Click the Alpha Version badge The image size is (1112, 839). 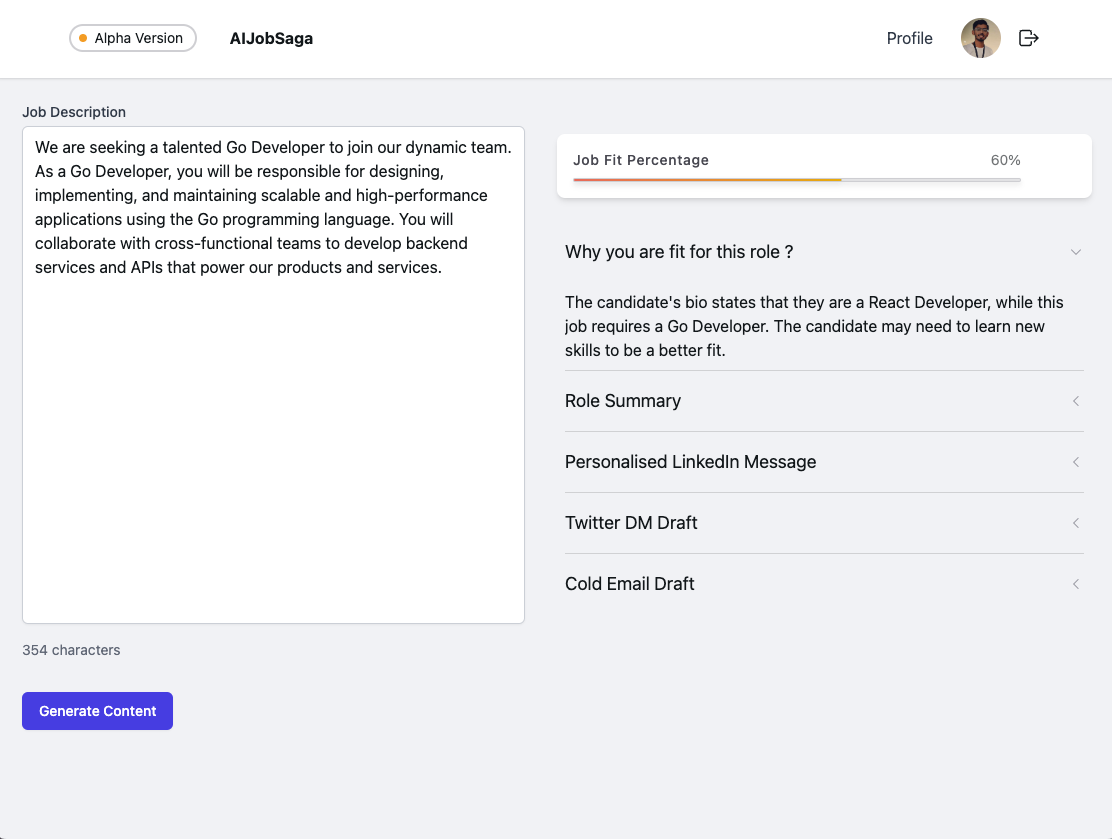click(x=133, y=38)
